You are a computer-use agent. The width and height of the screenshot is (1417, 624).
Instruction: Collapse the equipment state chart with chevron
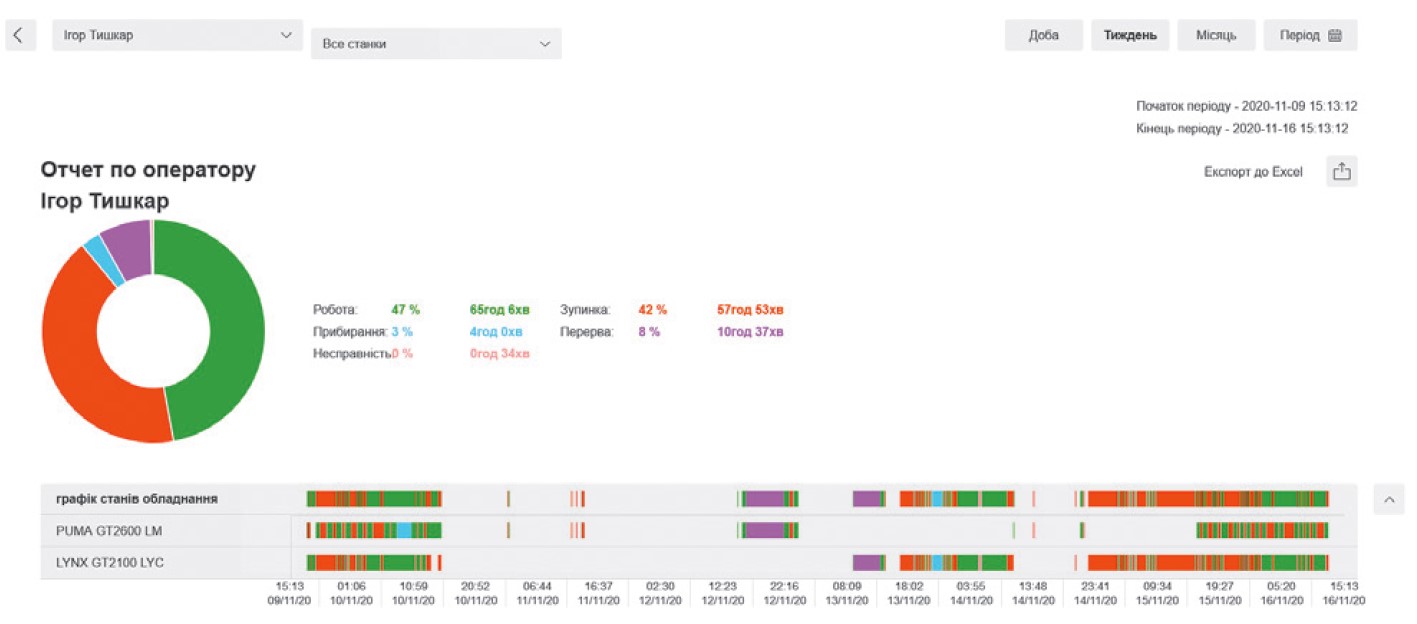(1389, 498)
